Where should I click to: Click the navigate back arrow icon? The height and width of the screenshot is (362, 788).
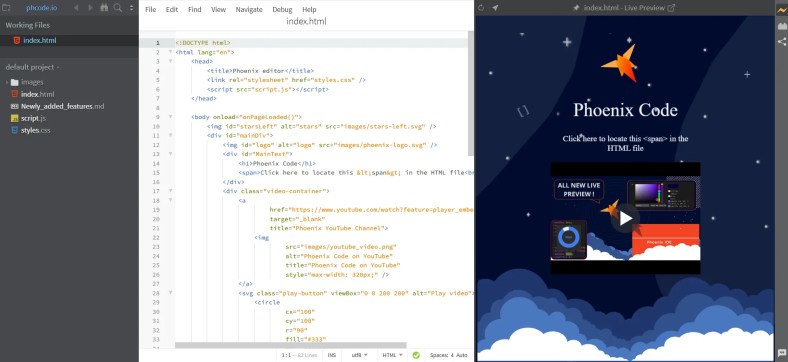76,8
